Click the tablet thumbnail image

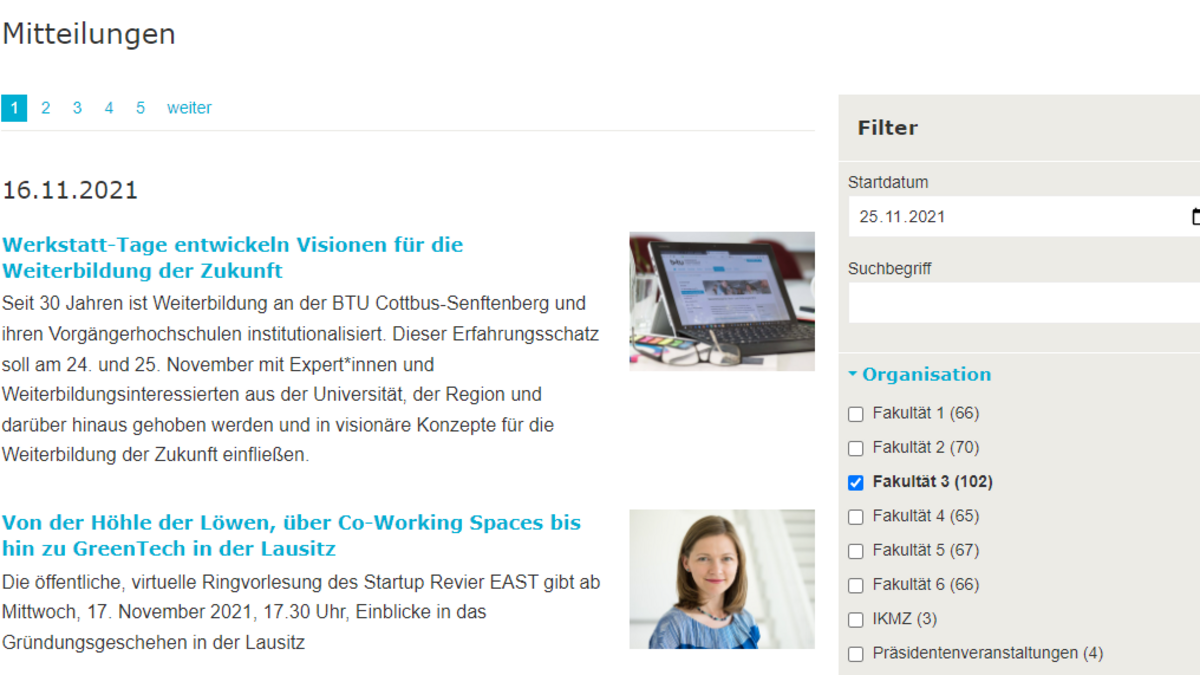721,301
